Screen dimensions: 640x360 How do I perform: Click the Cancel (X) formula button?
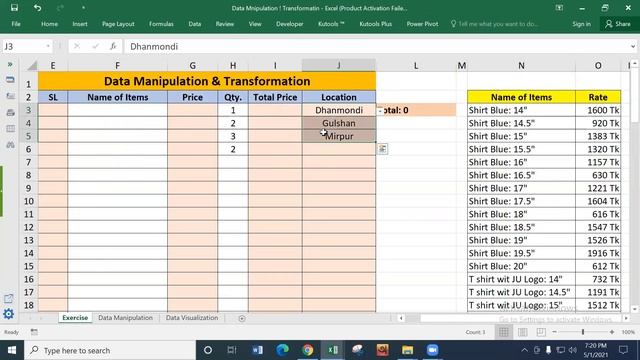click(x=77, y=47)
